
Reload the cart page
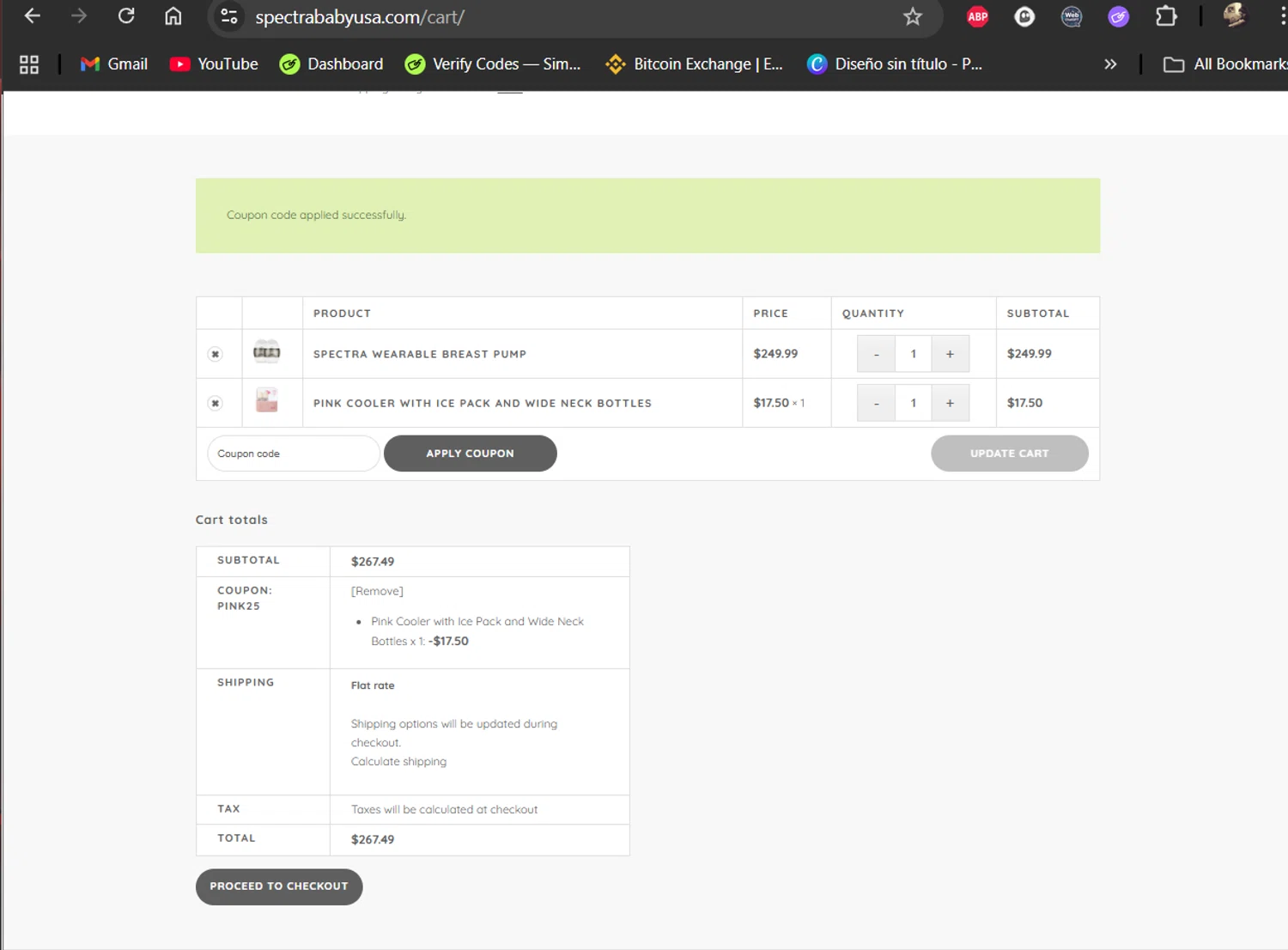coord(126,16)
